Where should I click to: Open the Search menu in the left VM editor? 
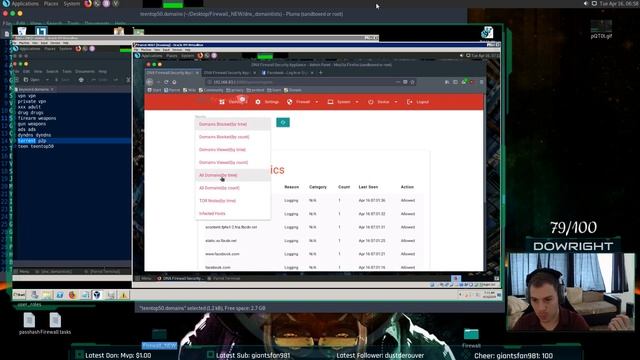pos(52,71)
